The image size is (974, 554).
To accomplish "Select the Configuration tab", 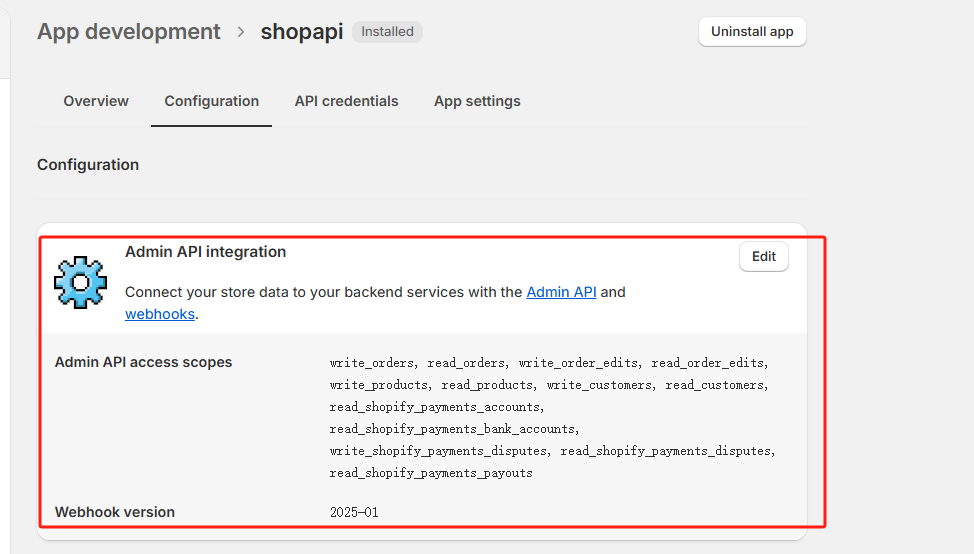I will [x=211, y=101].
